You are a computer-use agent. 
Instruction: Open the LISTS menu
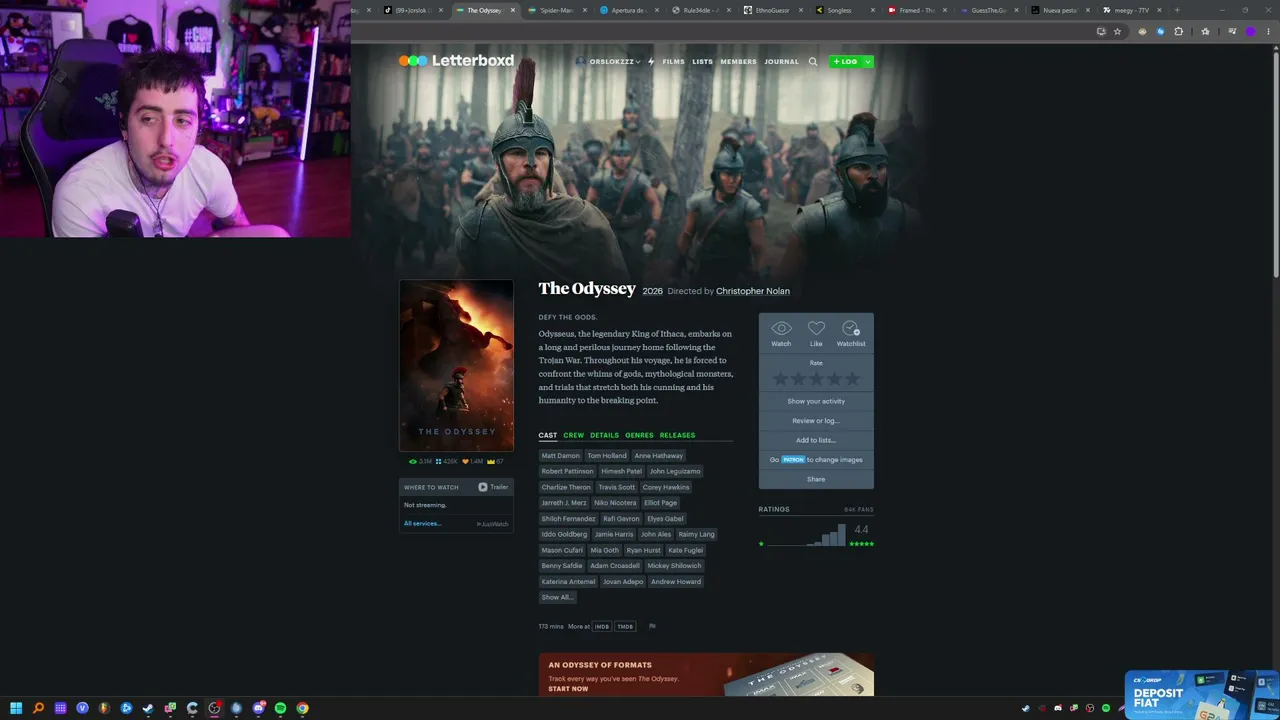[x=702, y=62]
